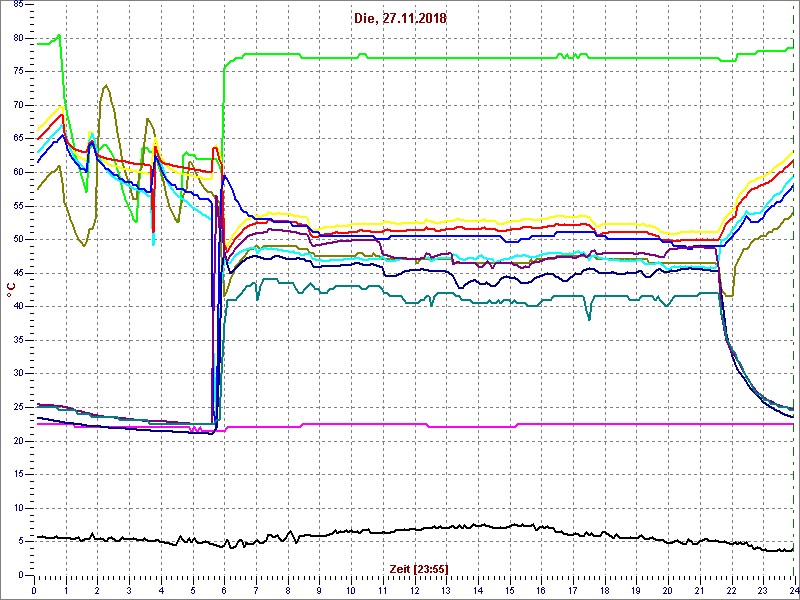Click hour 3 on the time axis

(x=129, y=588)
